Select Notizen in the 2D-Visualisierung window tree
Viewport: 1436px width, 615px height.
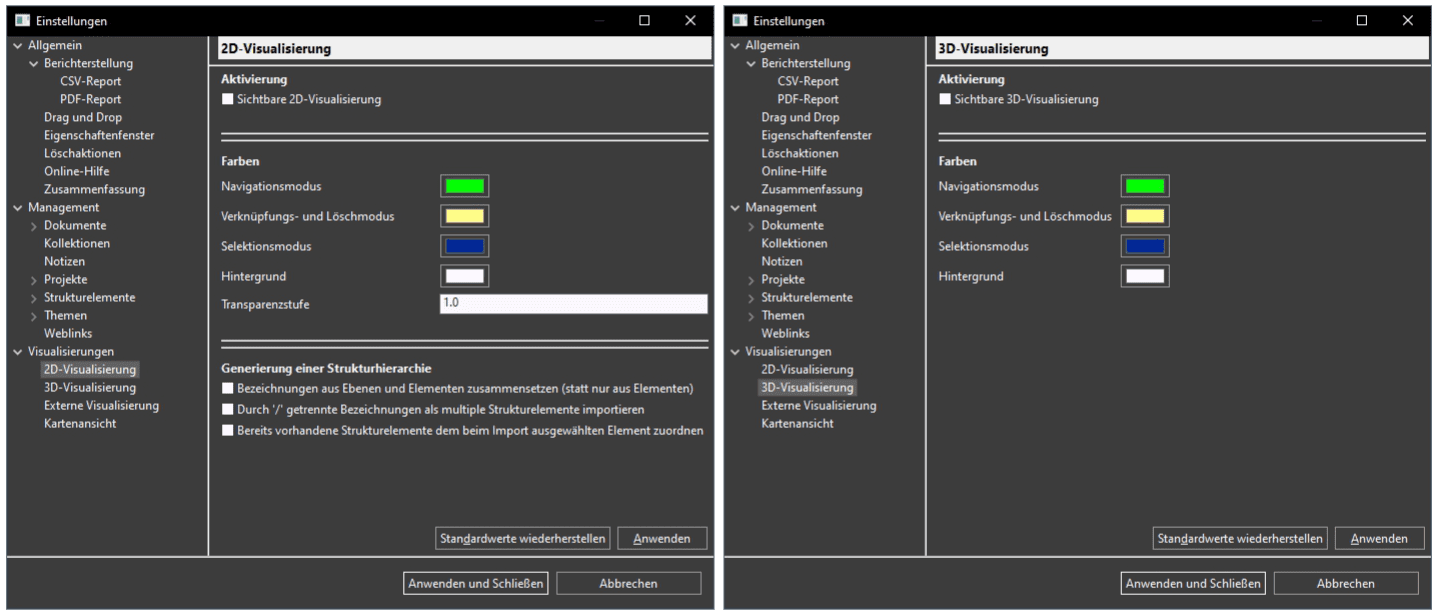65,262
